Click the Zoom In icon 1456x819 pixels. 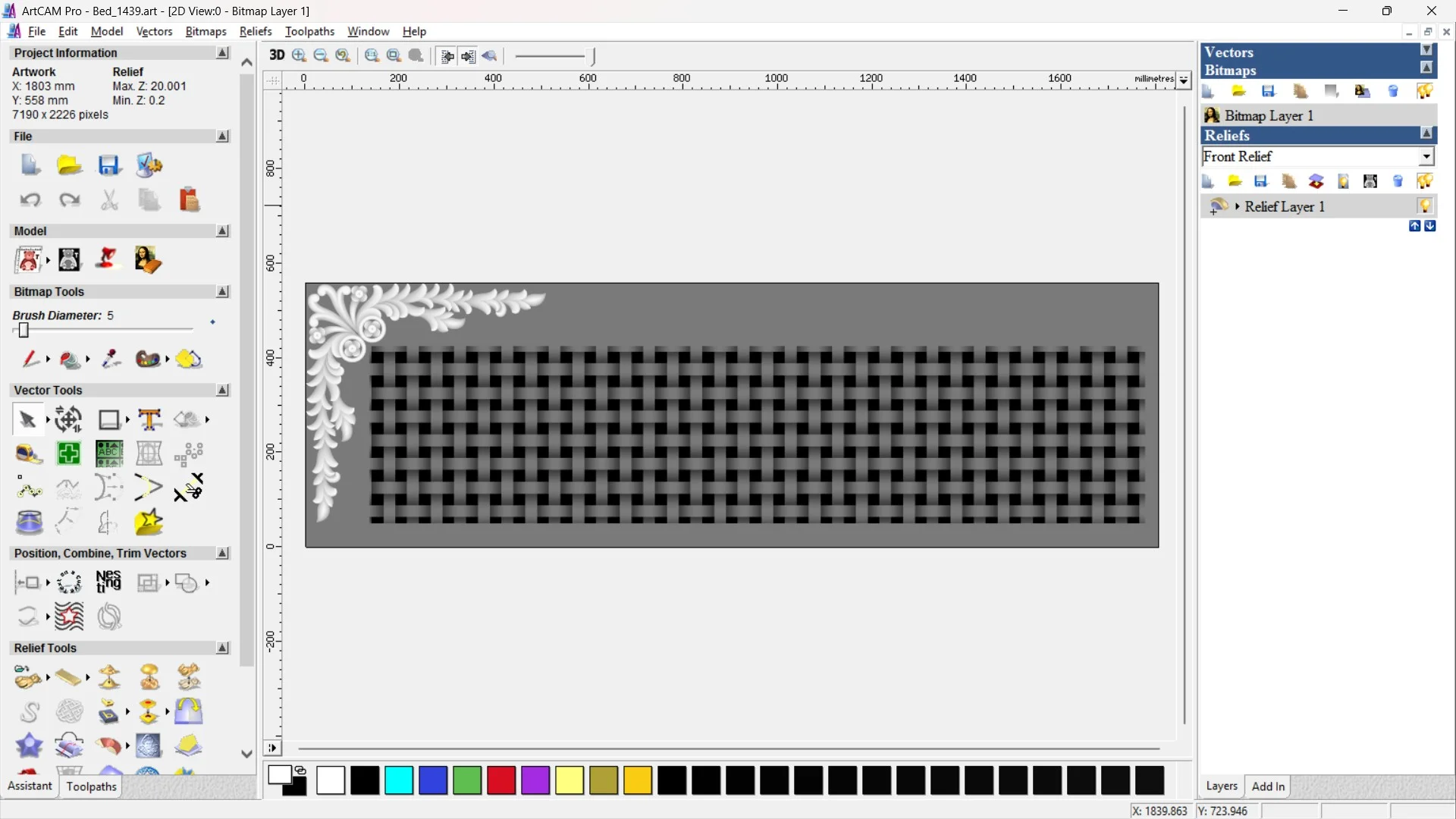pyautogui.click(x=300, y=55)
